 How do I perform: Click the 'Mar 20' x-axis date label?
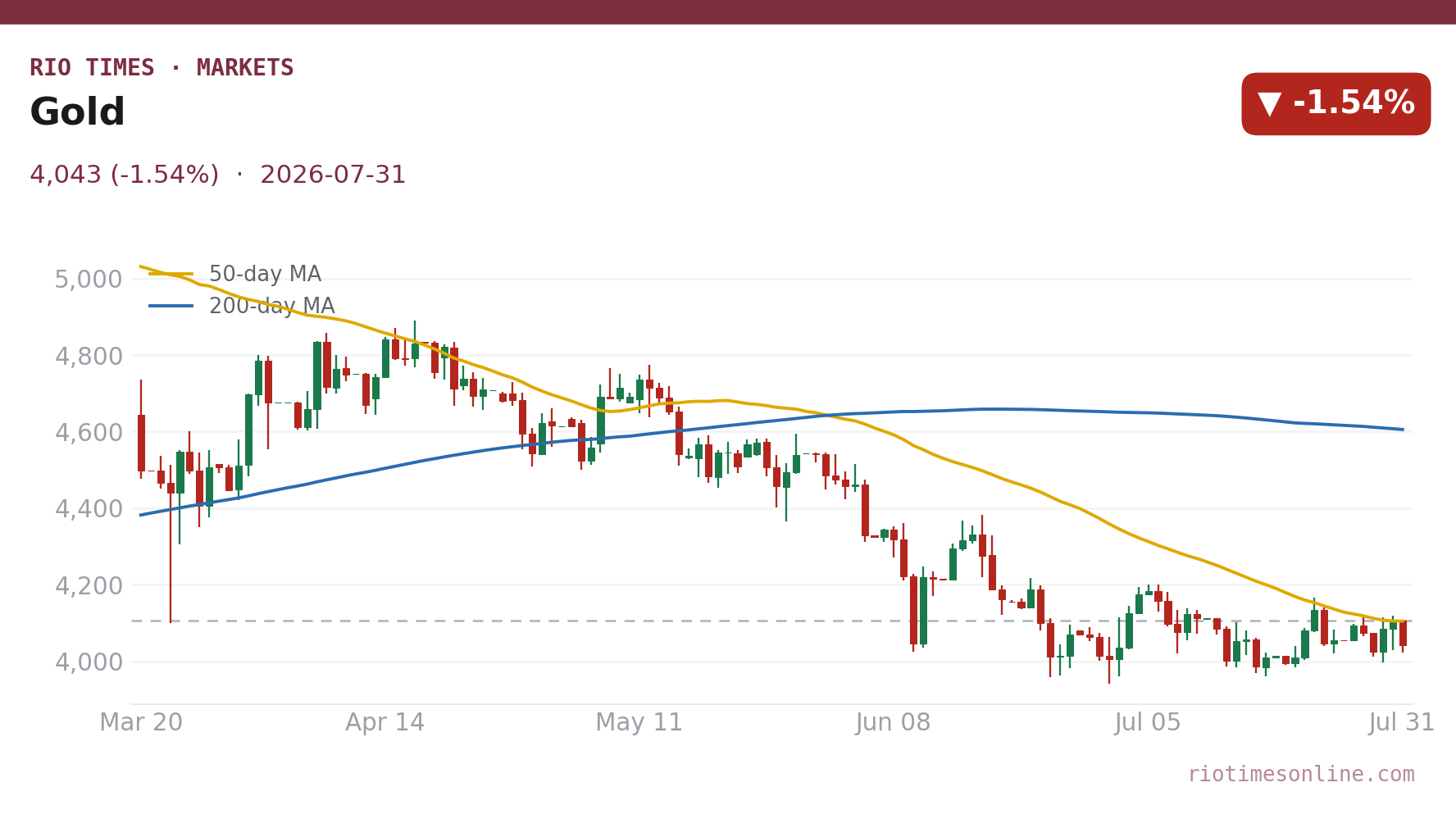pyautogui.click(x=141, y=723)
